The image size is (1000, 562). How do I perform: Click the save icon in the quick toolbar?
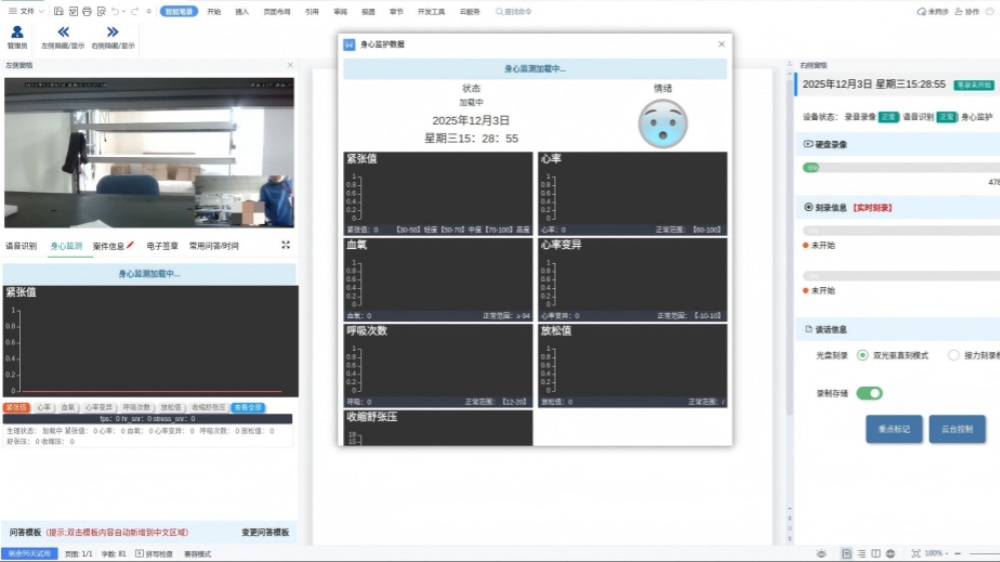(x=59, y=11)
